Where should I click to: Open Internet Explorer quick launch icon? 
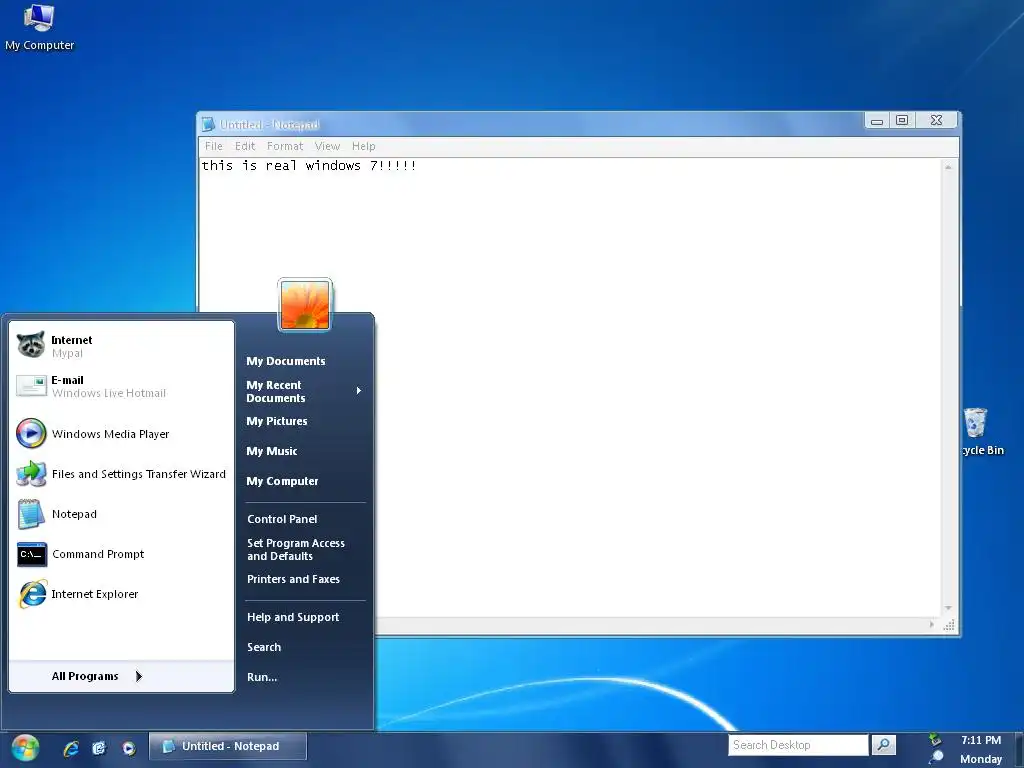click(x=71, y=748)
